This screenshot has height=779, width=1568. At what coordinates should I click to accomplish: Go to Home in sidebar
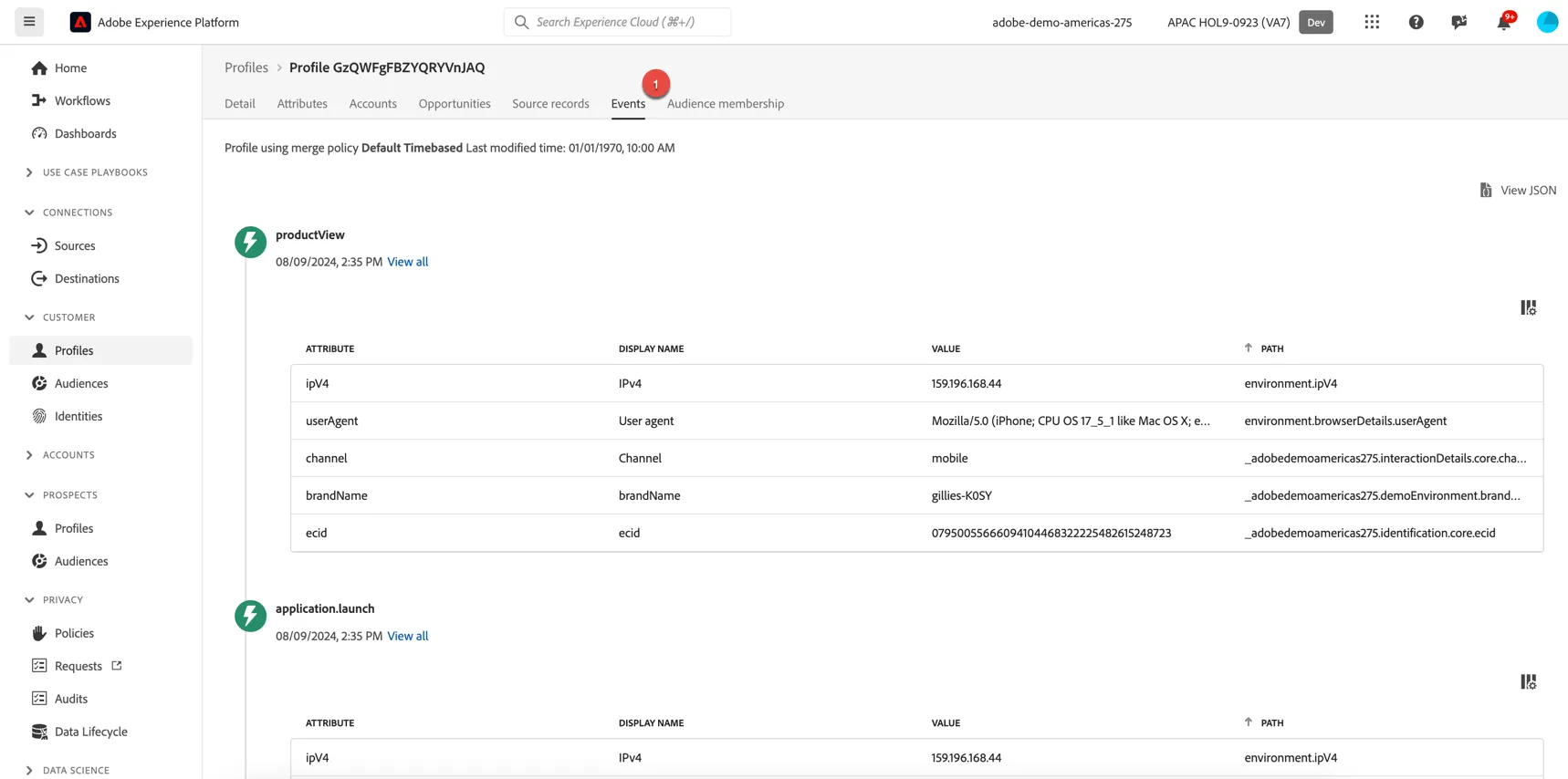click(70, 68)
